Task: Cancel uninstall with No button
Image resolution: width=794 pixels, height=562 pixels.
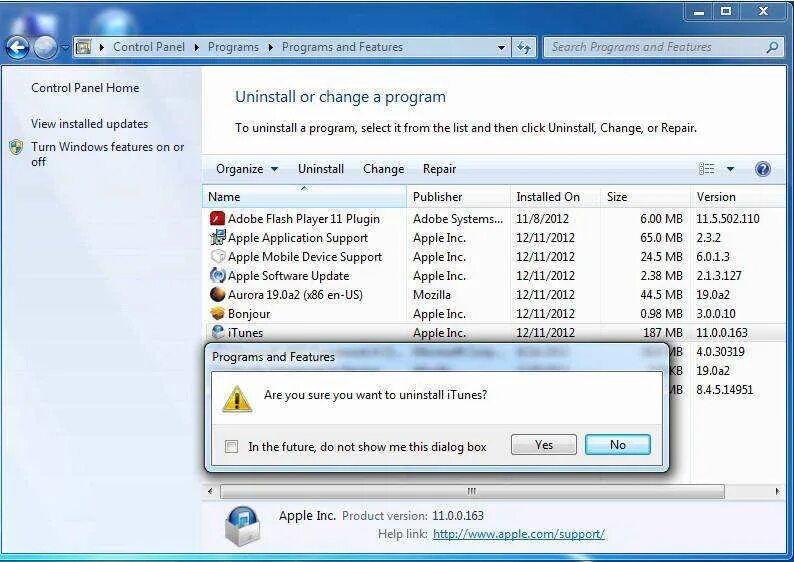Action: [x=618, y=445]
